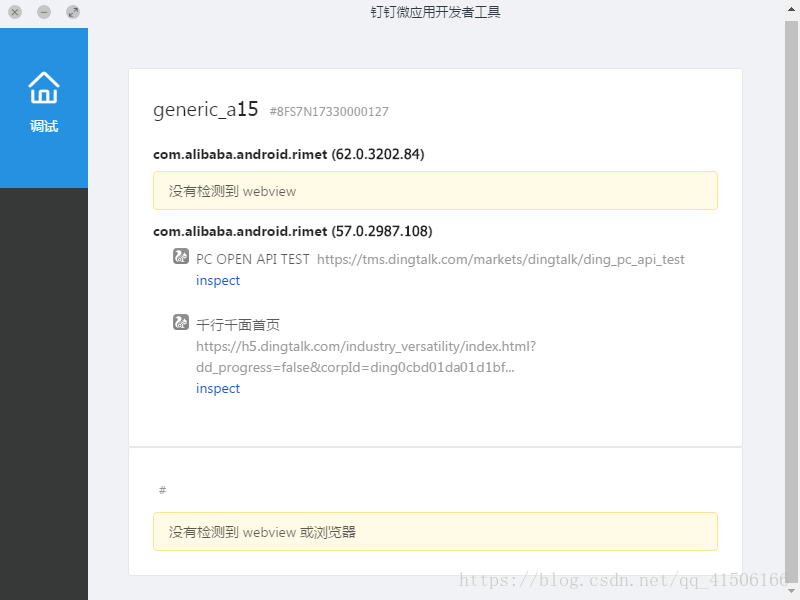Click the dd_progress=false&corpId URL line

[x=355, y=367]
